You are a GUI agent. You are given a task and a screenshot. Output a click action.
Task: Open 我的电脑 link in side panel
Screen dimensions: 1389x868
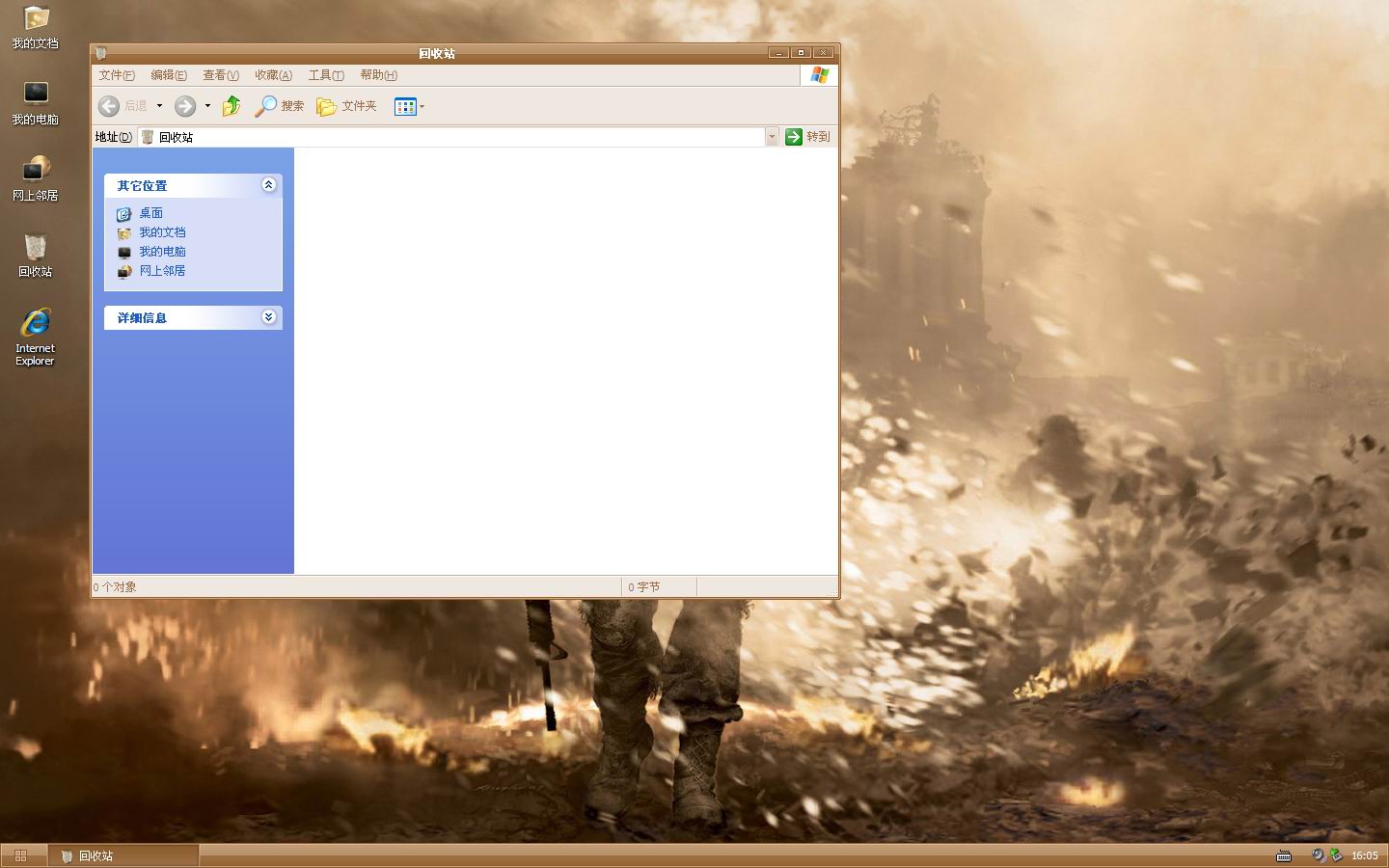pos(162,252)
